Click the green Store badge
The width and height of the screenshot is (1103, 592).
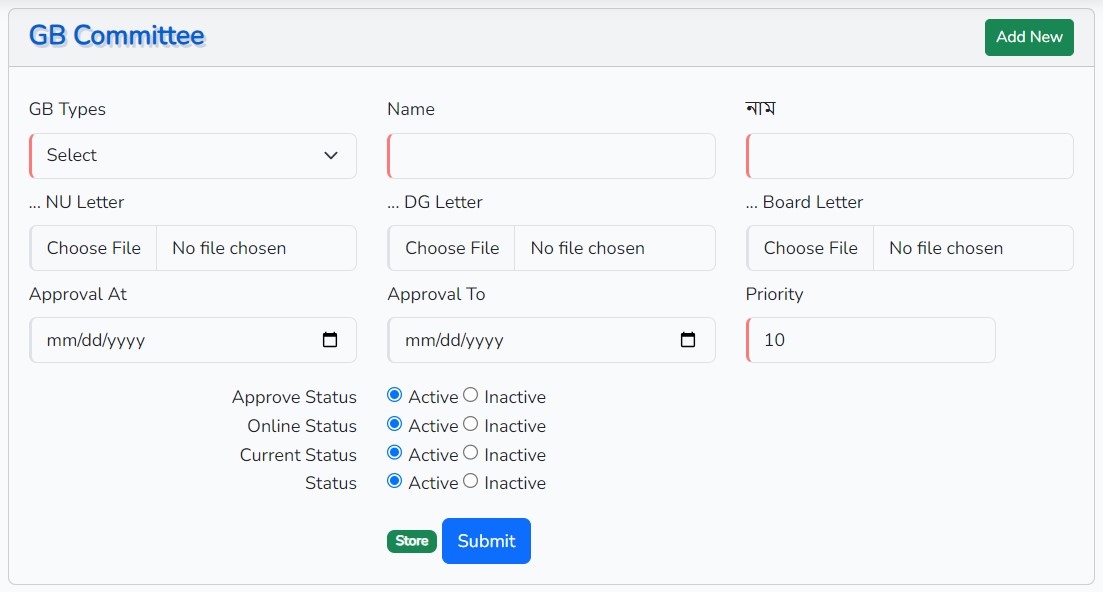[412, 541]
